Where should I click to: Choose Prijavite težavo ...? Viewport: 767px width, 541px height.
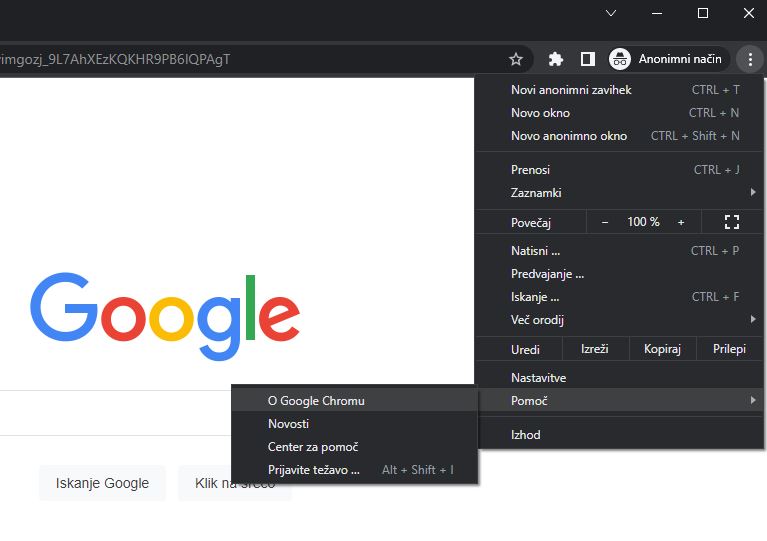(x=354, y=470)
